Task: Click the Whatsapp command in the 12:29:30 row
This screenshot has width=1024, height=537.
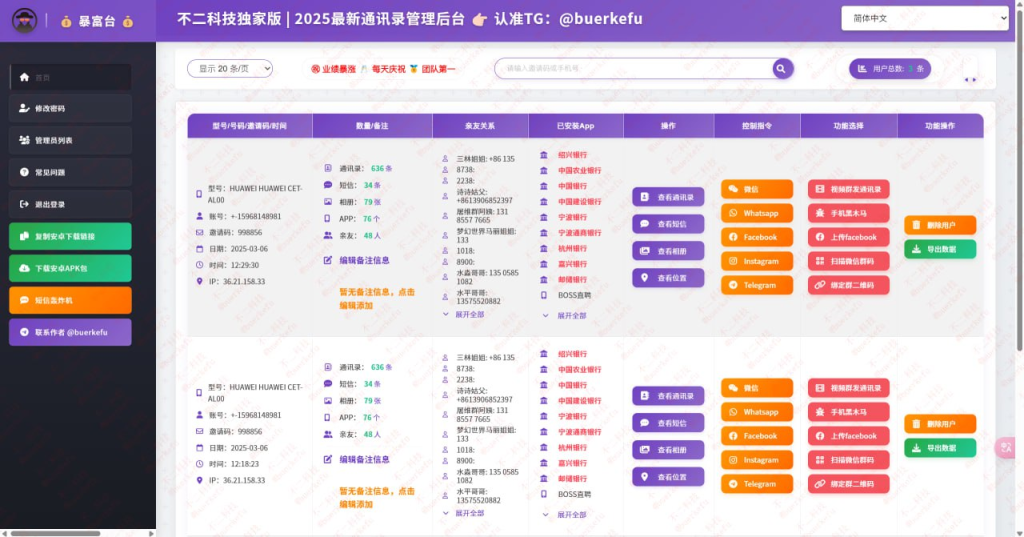Action: point(757,213)
